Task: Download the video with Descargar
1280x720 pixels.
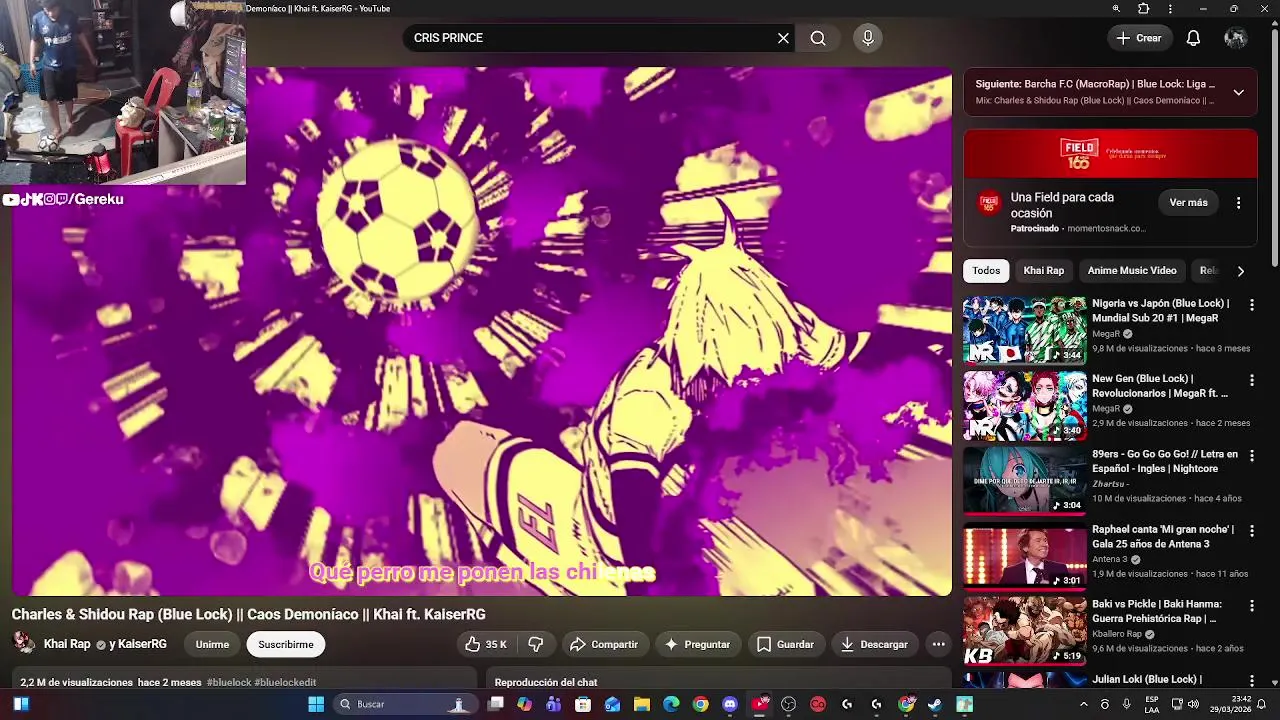Action: [875, 644]
